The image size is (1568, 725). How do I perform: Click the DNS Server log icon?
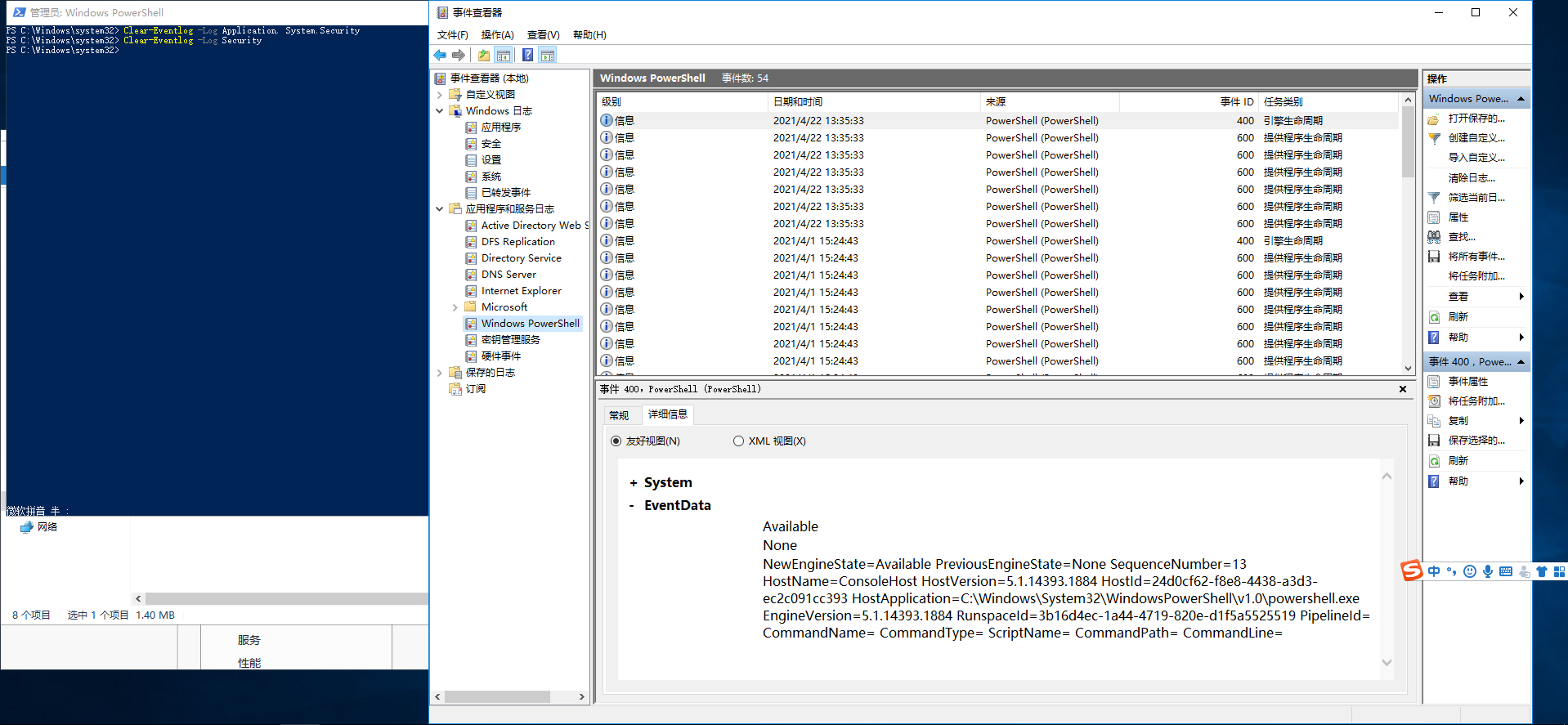point(471,275)
